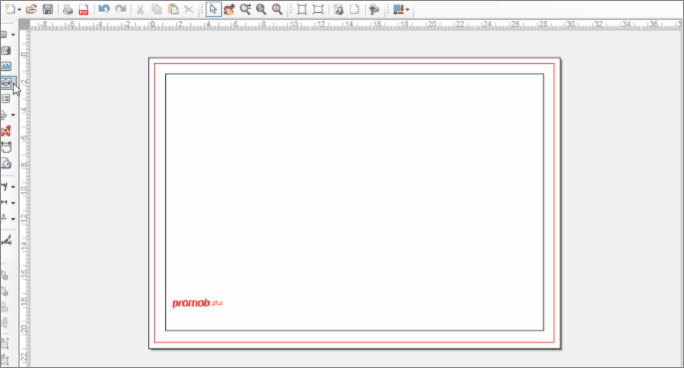Print the page using the printer icon
This screenshot has height=368, width=684.
[68, 9]
